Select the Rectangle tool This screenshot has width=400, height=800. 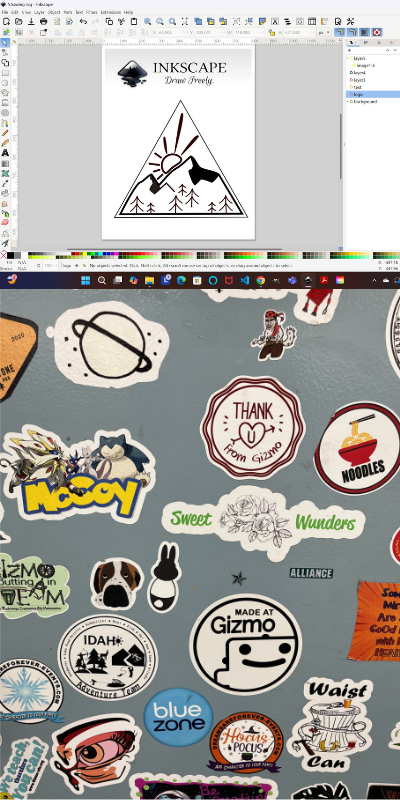[x=5, y=72]
